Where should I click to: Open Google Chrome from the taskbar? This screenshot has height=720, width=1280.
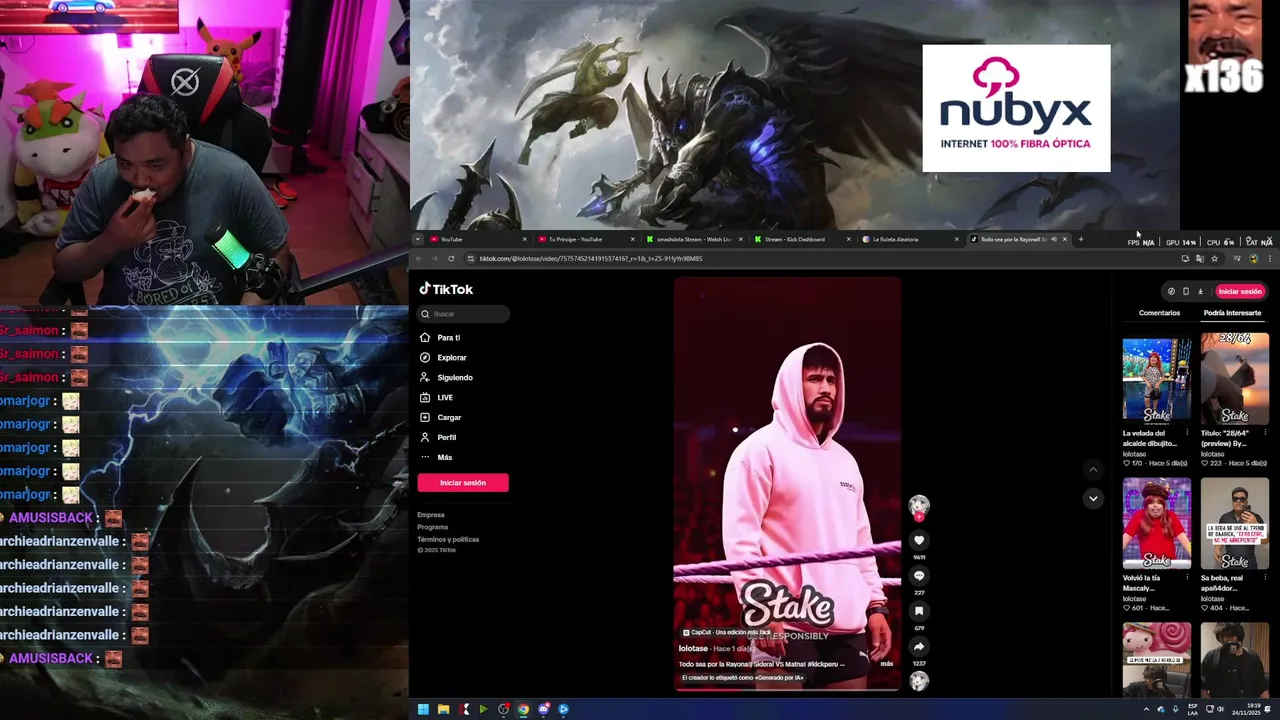click(523, 710)
